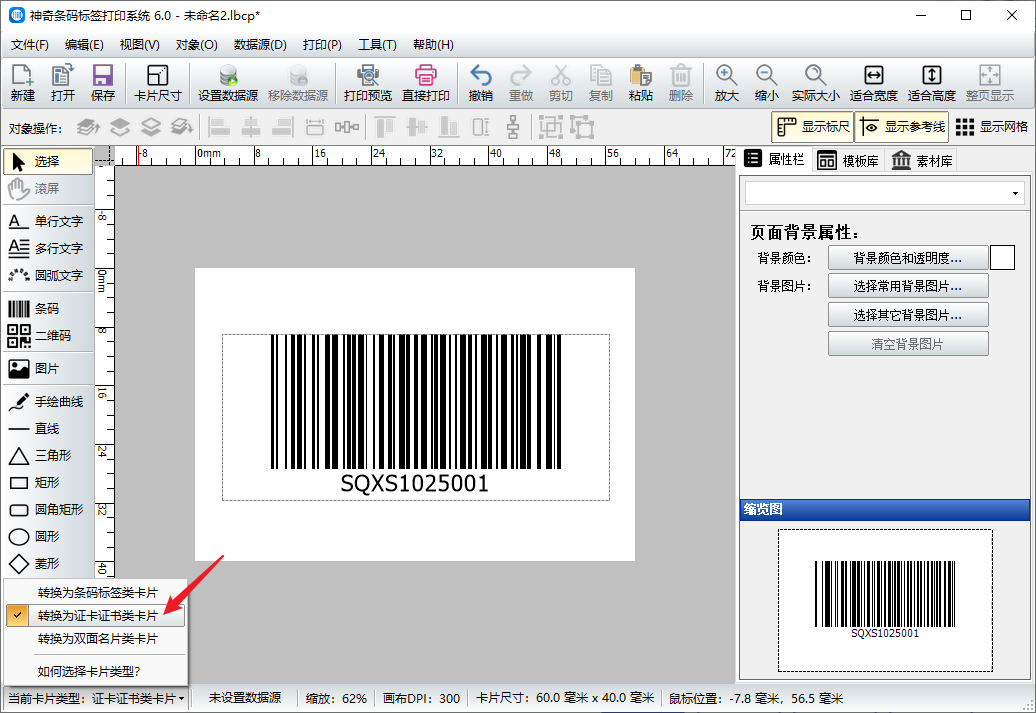Select the 圆形 circle tool
Viewport: 1036px width, 713px height.
pyautogui.click(x=48, y=537)
